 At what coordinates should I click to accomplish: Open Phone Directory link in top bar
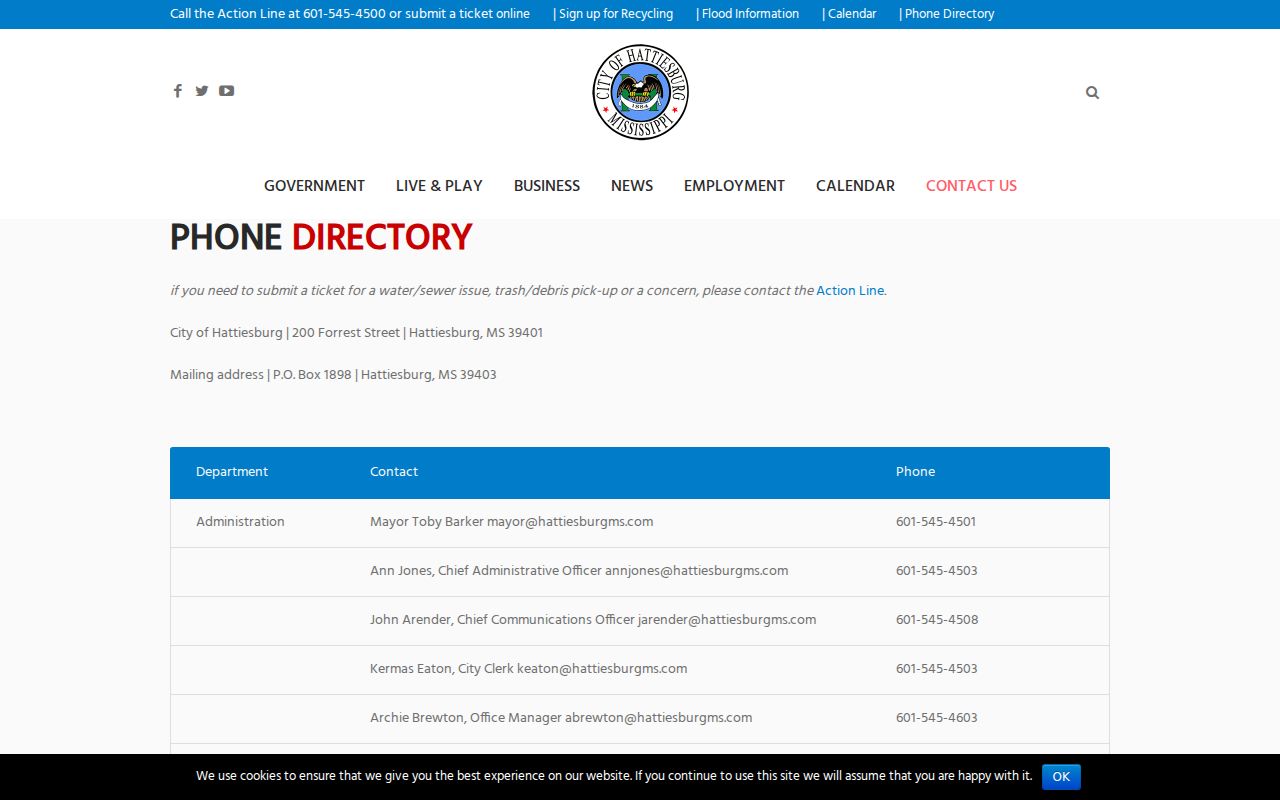click(947, 14)
